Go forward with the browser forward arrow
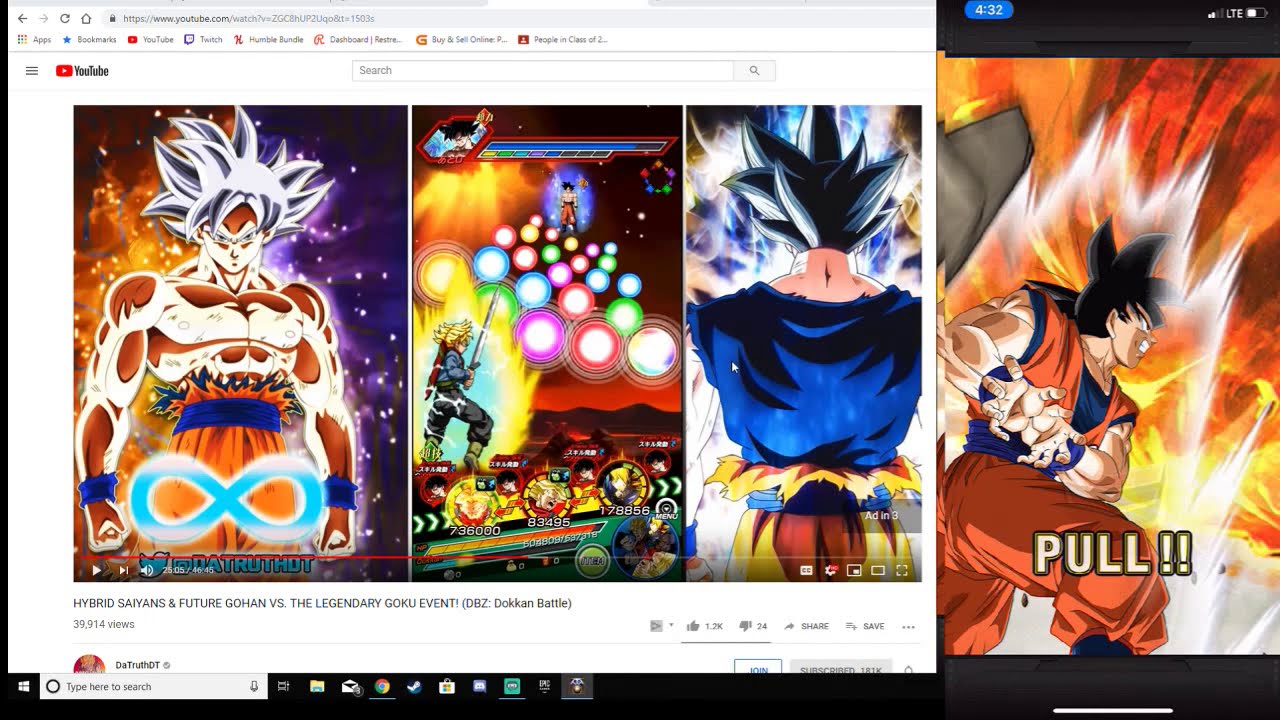The image size is (1280, 720). pos(43,18)
